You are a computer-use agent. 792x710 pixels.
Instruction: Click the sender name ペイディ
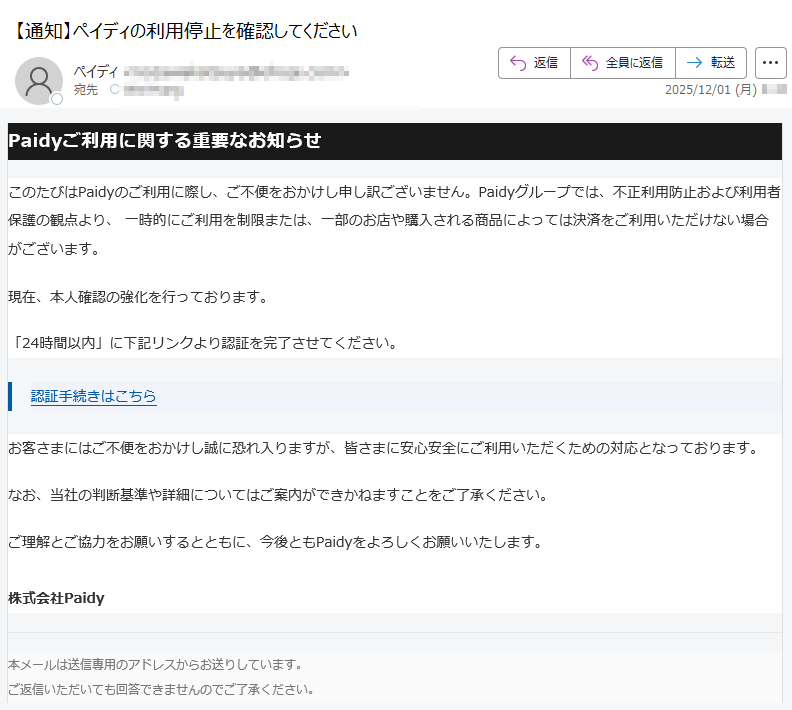[96, 71]
